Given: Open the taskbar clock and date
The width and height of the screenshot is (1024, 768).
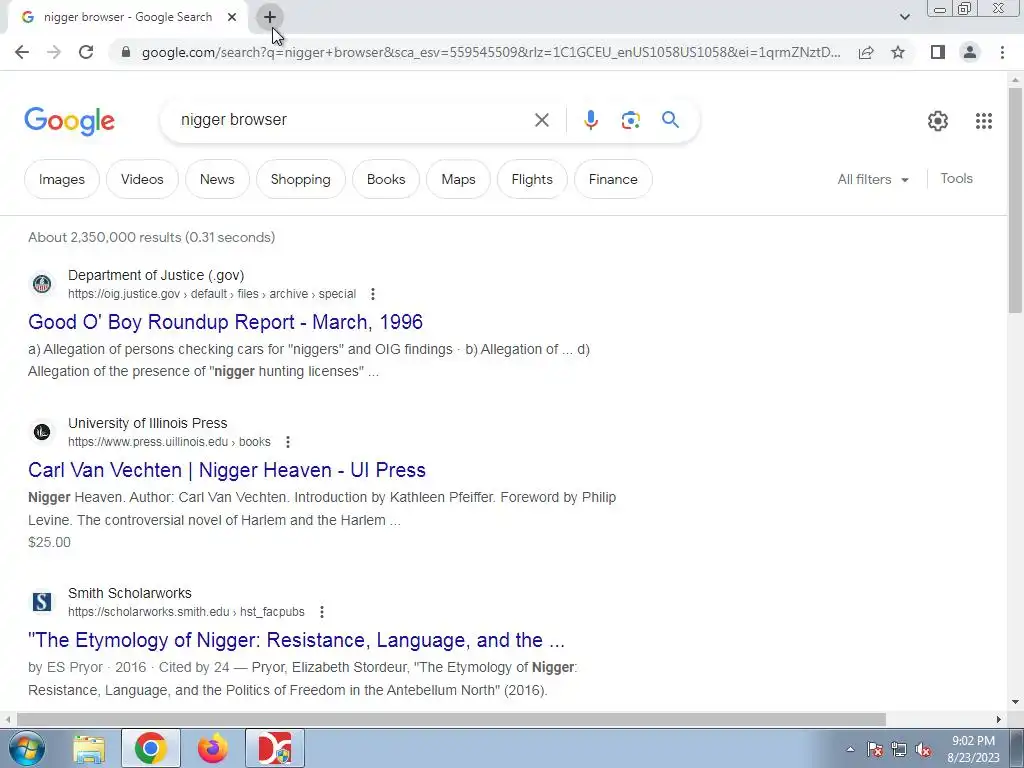Looking at the screenshot, I should 973,749.
